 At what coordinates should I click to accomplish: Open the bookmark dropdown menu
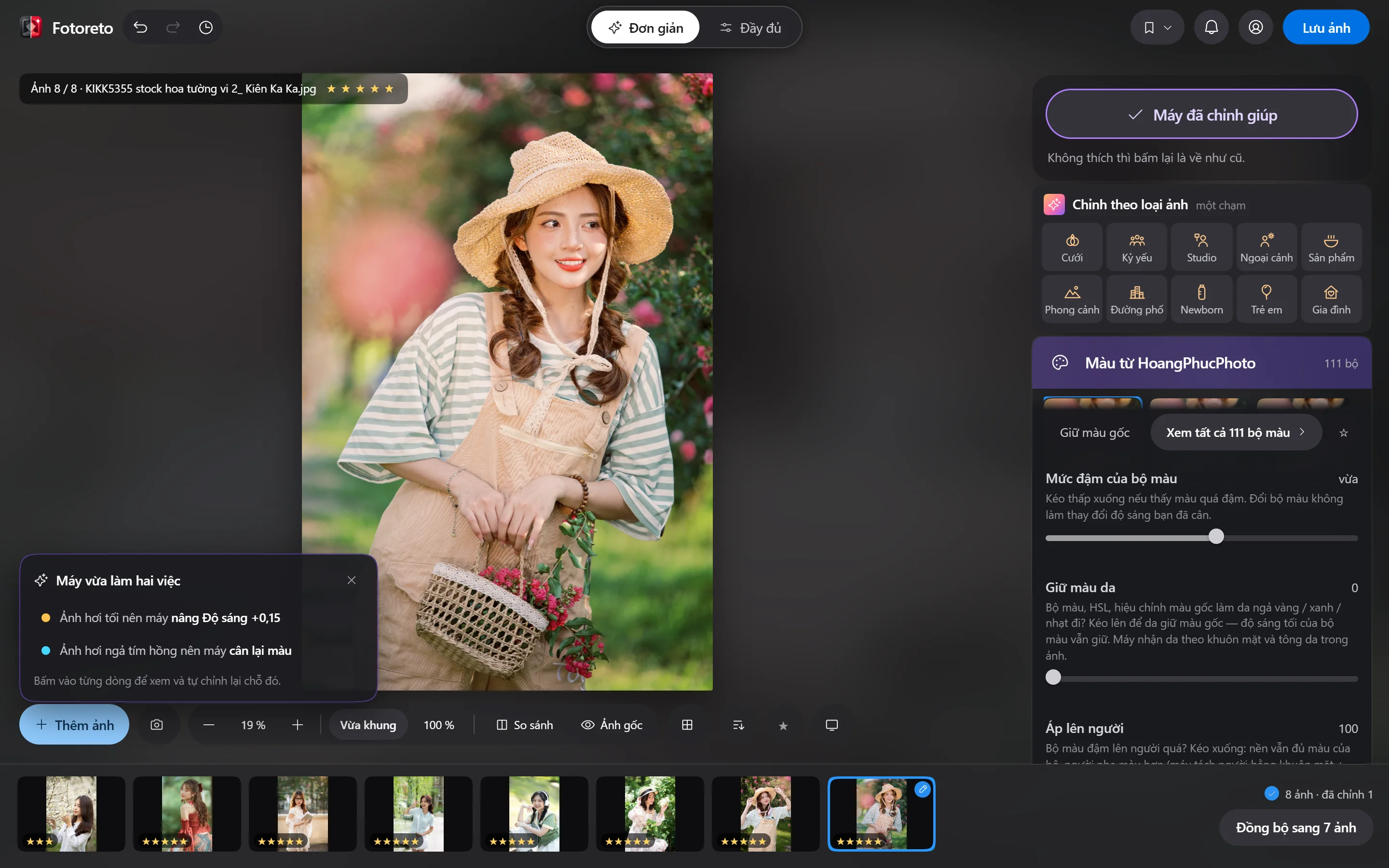(1157, 27)
